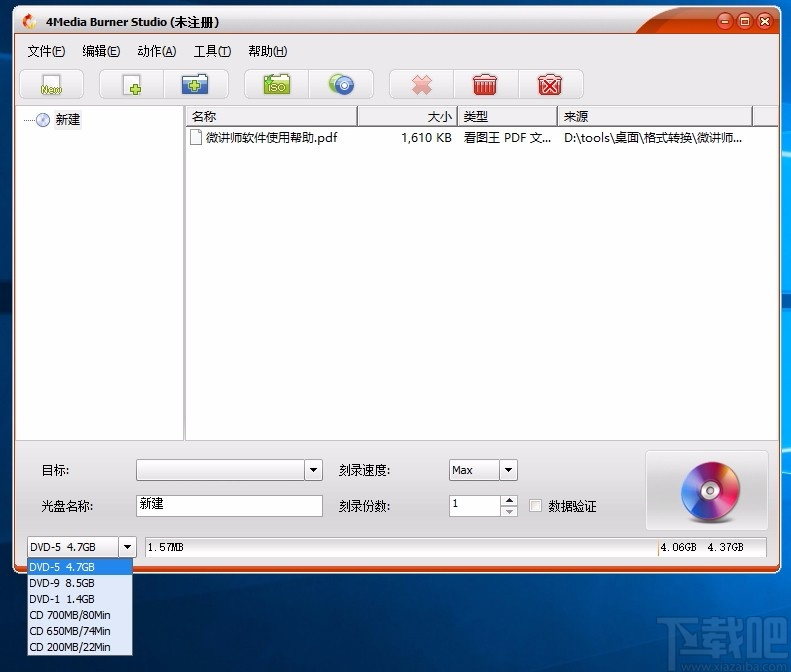Close the Burner Studio window
This screenshot has height=672, width=791.
click(x=765, y=21)
